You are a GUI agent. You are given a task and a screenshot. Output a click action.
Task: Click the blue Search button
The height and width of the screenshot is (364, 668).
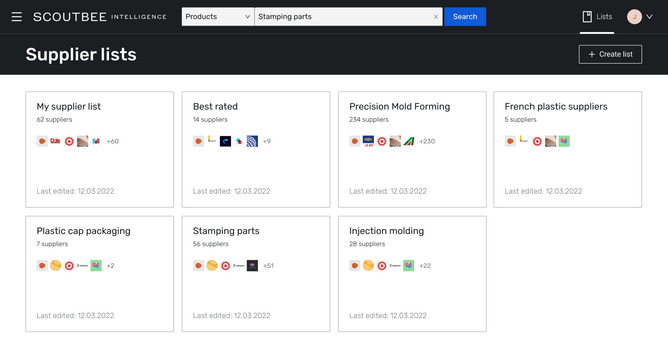tap(465, 17)
